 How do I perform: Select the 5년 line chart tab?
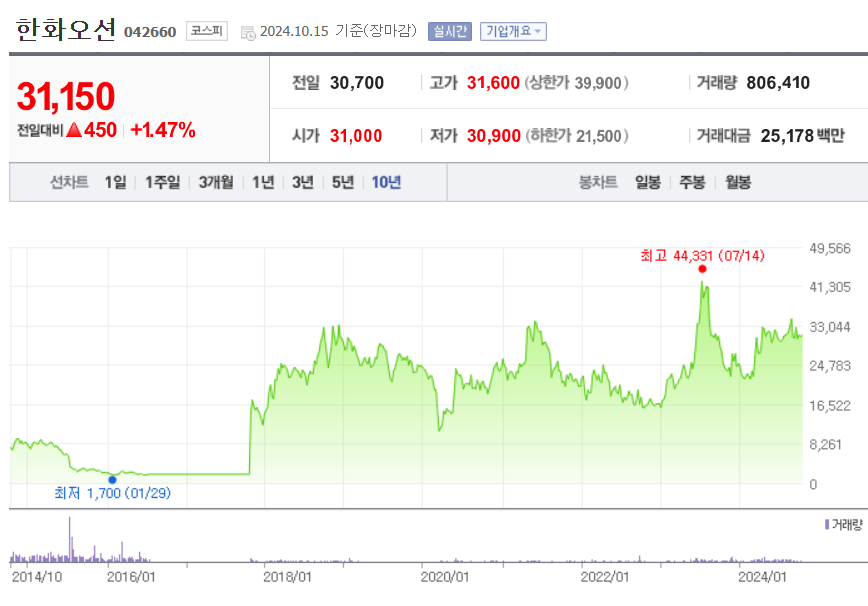(343, 182)
